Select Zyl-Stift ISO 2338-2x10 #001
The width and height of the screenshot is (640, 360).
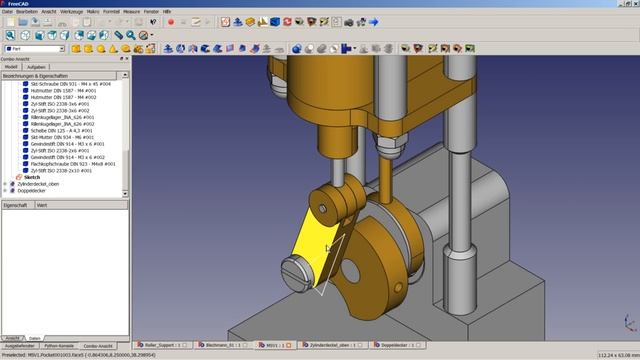pyautogui.click(x=61, y=171)
